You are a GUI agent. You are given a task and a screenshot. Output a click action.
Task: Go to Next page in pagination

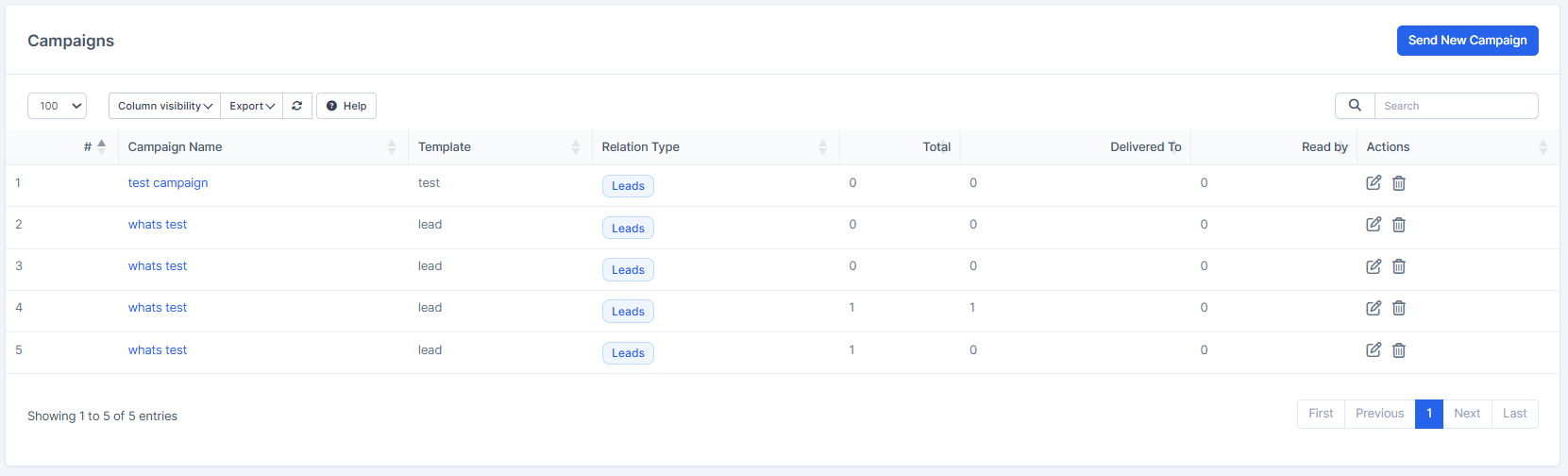pos(1467,414)
